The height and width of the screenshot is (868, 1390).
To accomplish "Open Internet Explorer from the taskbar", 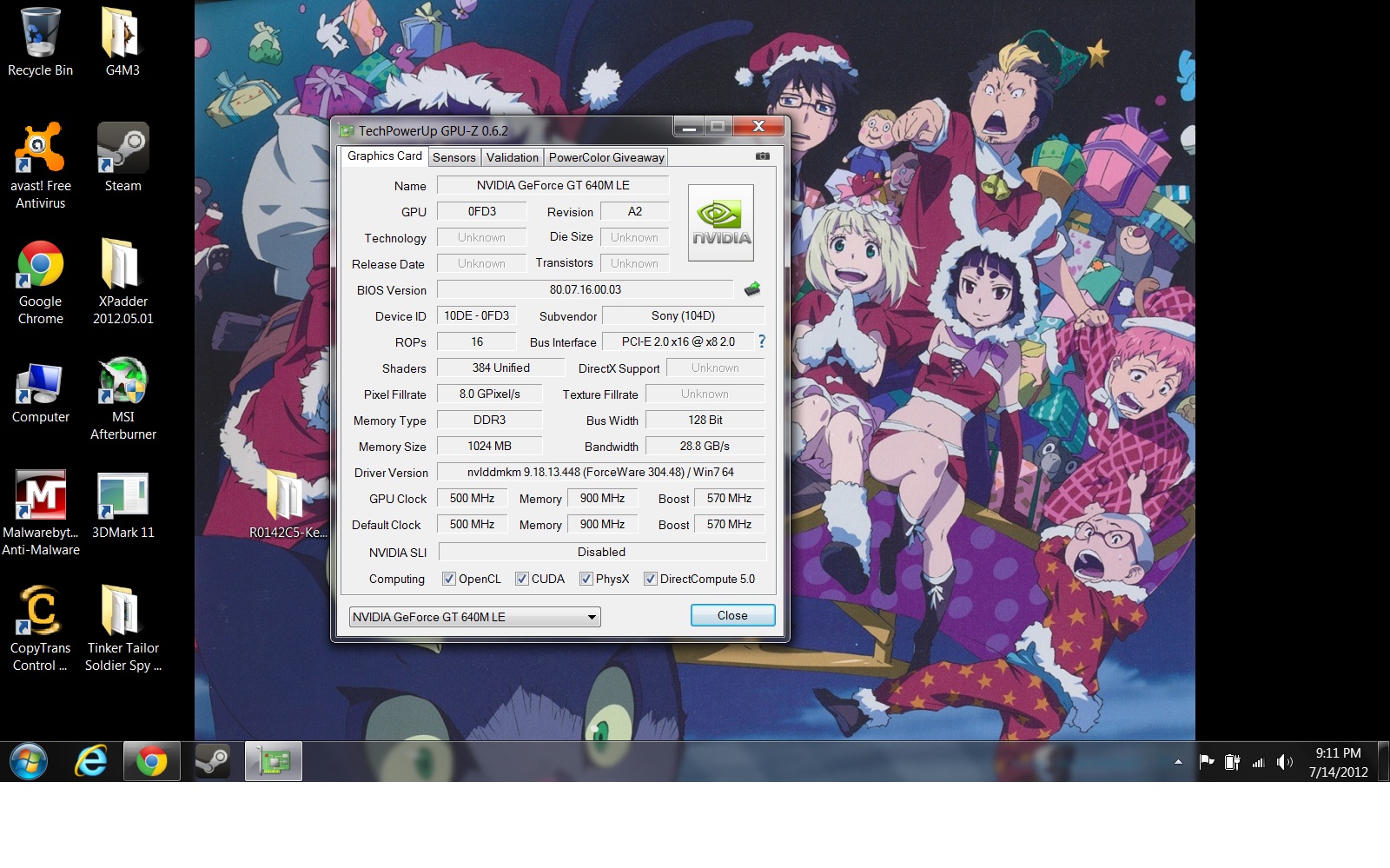I will pyautogui.click(x=91, y=762).
